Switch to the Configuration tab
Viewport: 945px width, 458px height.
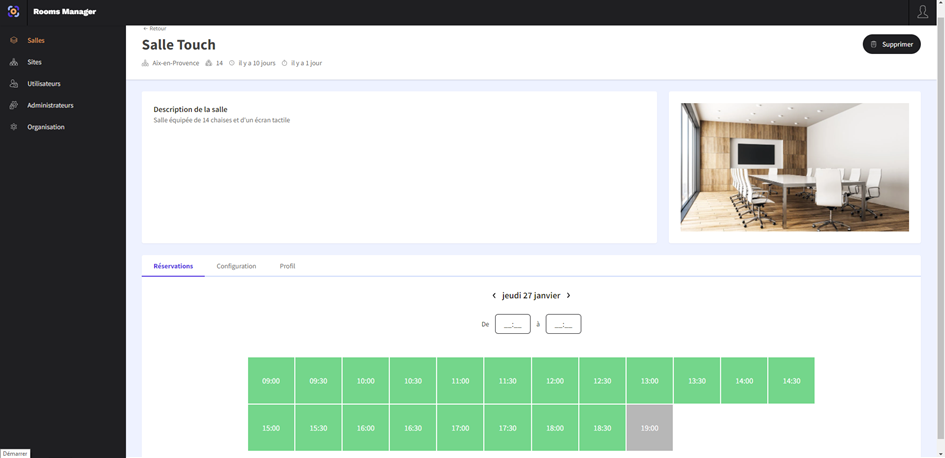click(236, 266)
